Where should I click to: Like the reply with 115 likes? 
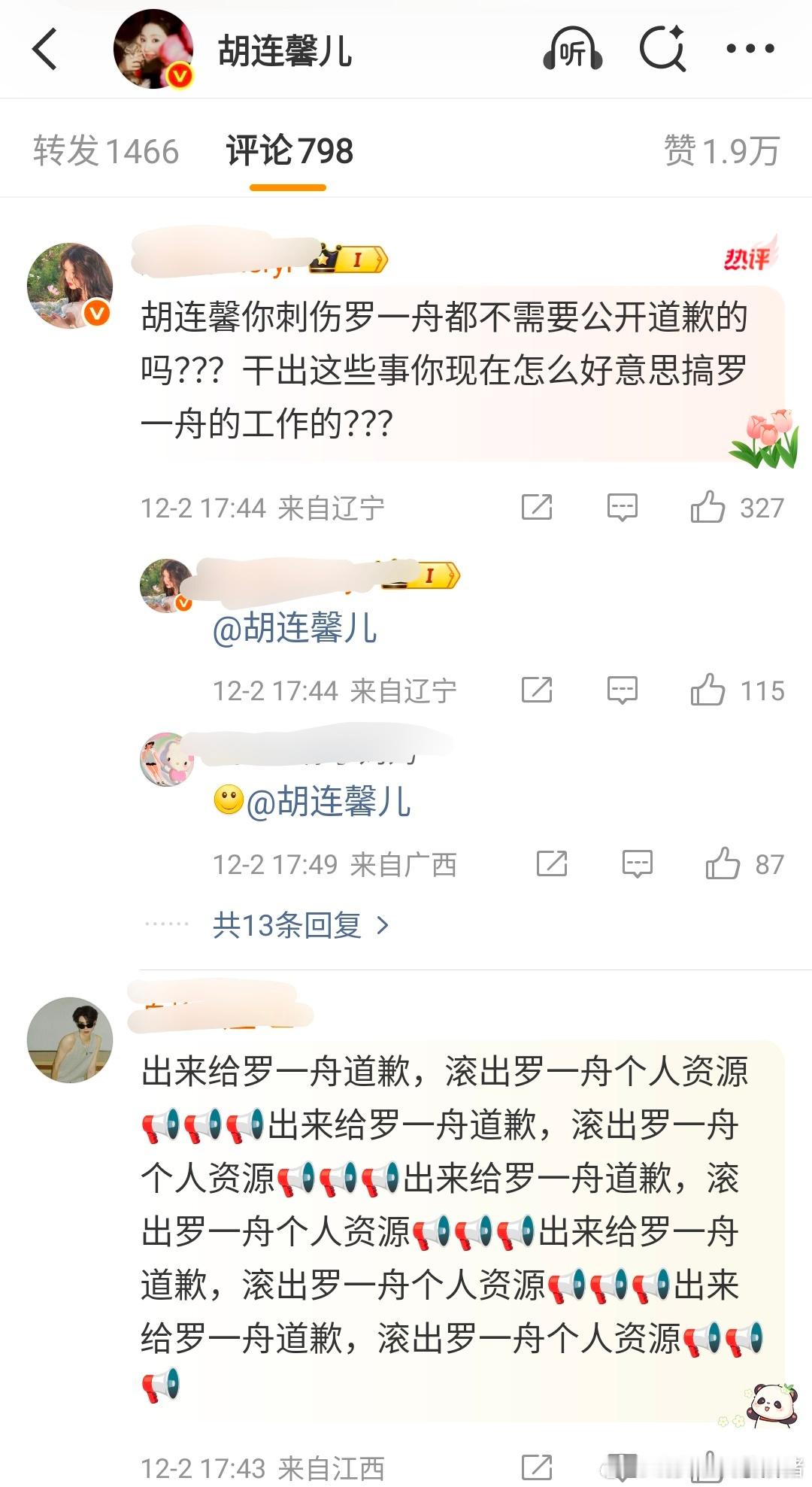tap(707, 689)
